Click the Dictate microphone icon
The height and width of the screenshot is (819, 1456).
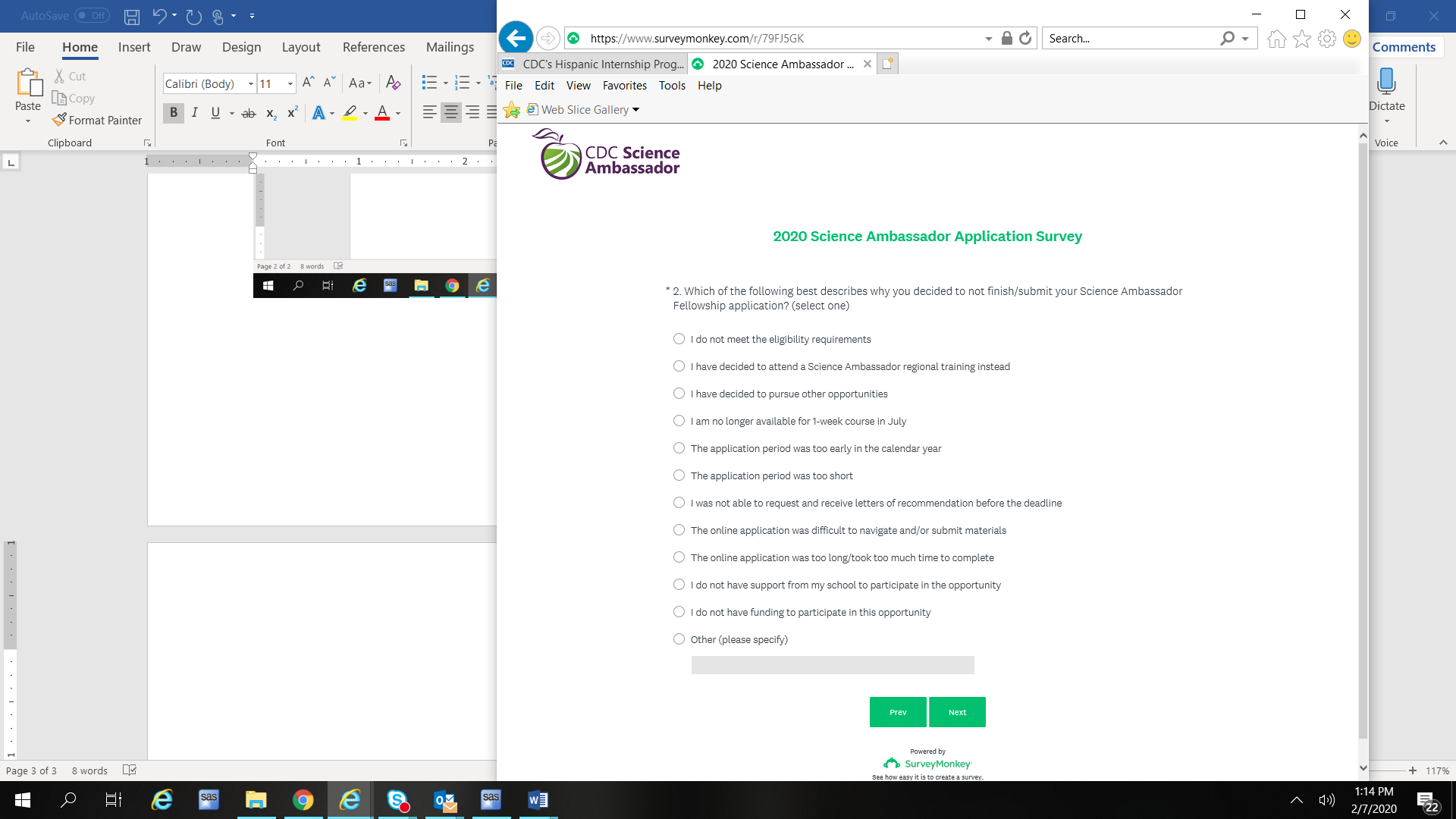coord(1386,80)
